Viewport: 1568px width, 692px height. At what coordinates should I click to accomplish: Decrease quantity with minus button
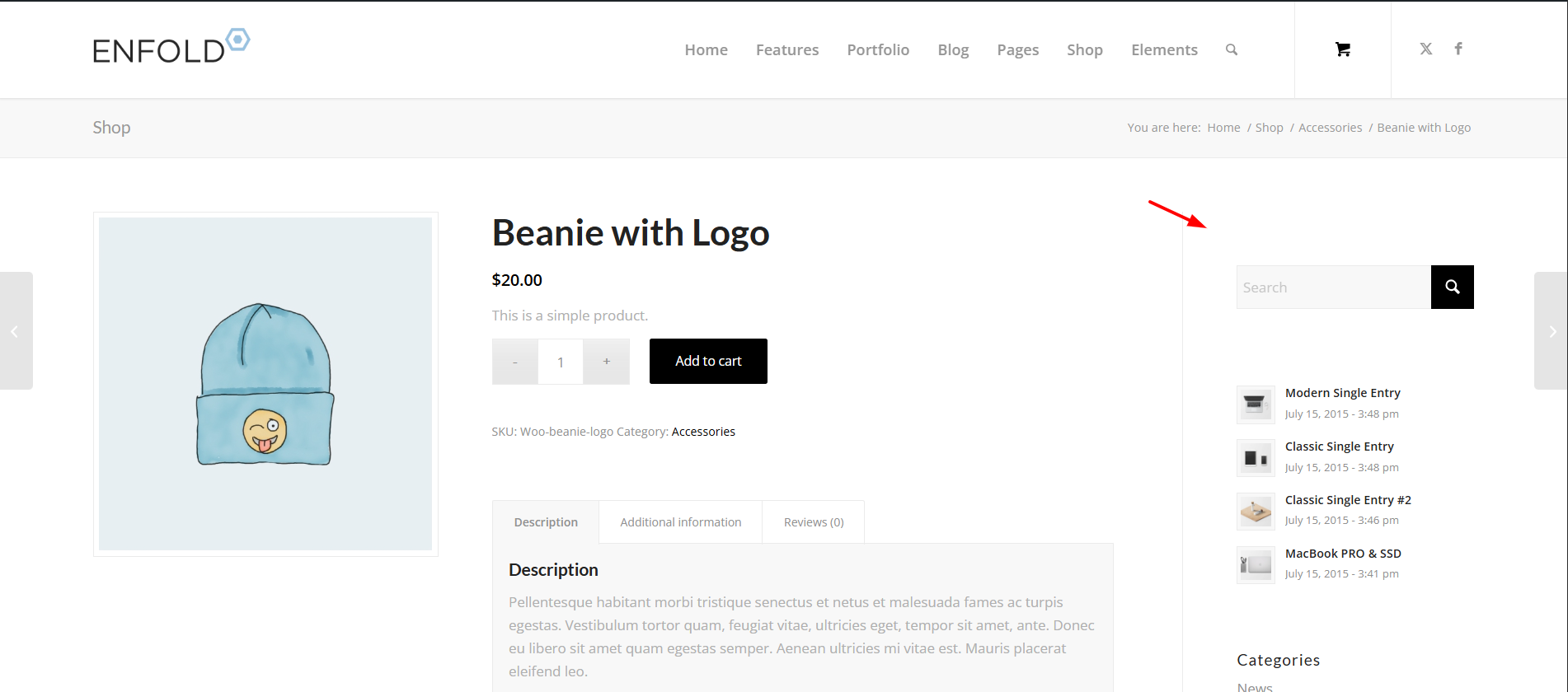click(514, 362)
